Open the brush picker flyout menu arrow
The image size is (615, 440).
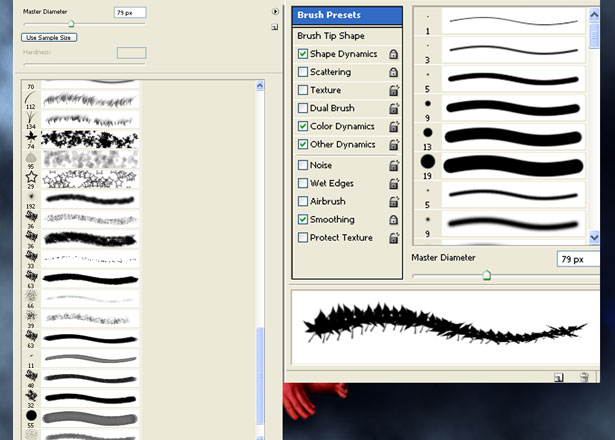point(275,12)
